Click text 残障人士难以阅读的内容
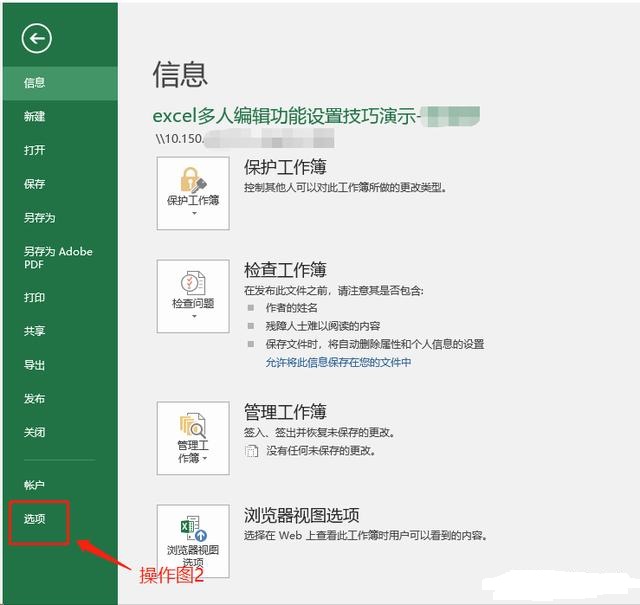Screen dimensions: 640x605 coord(323,326)
